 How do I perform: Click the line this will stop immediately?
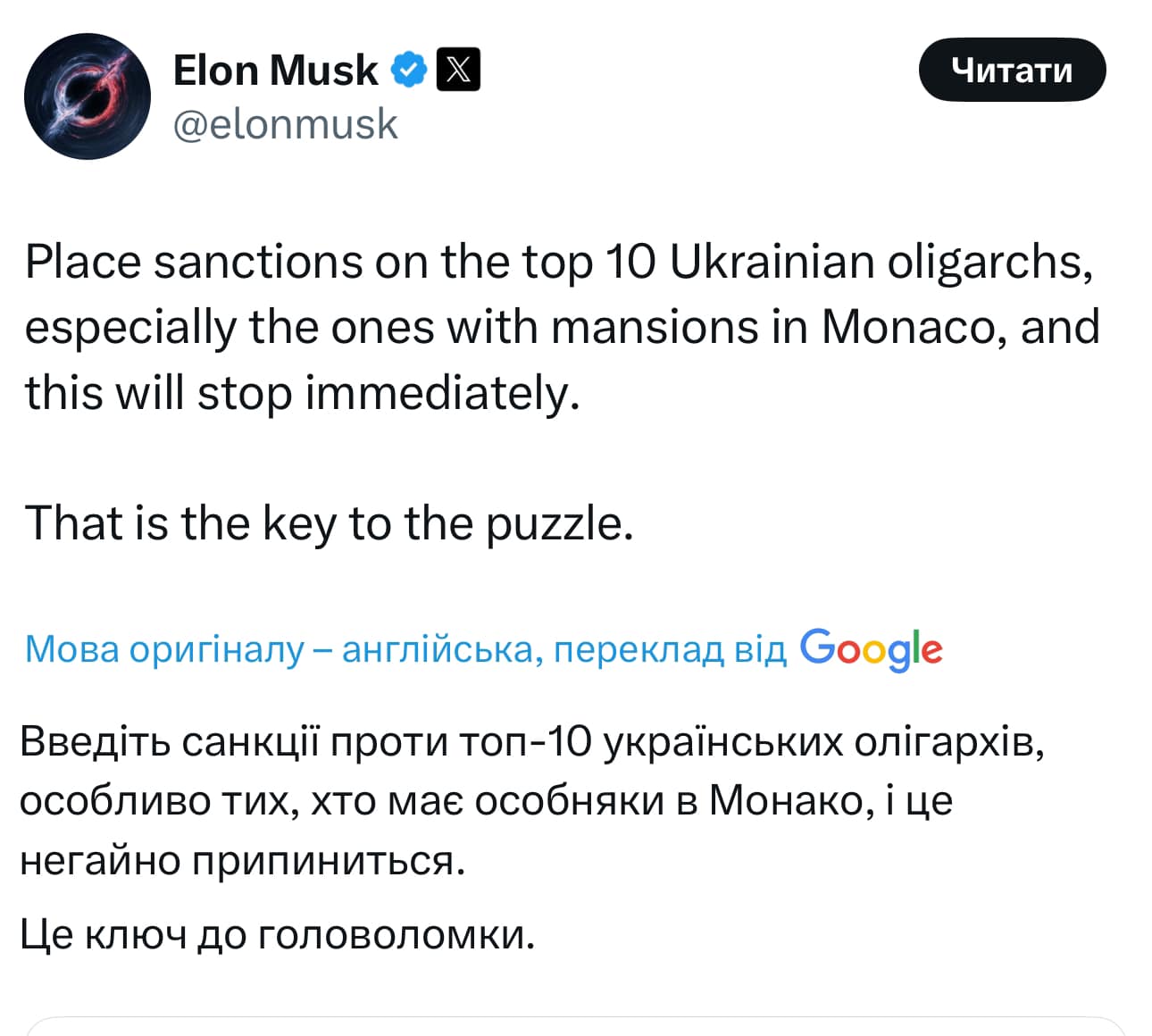pyautogui.click(x=303, y=393)
